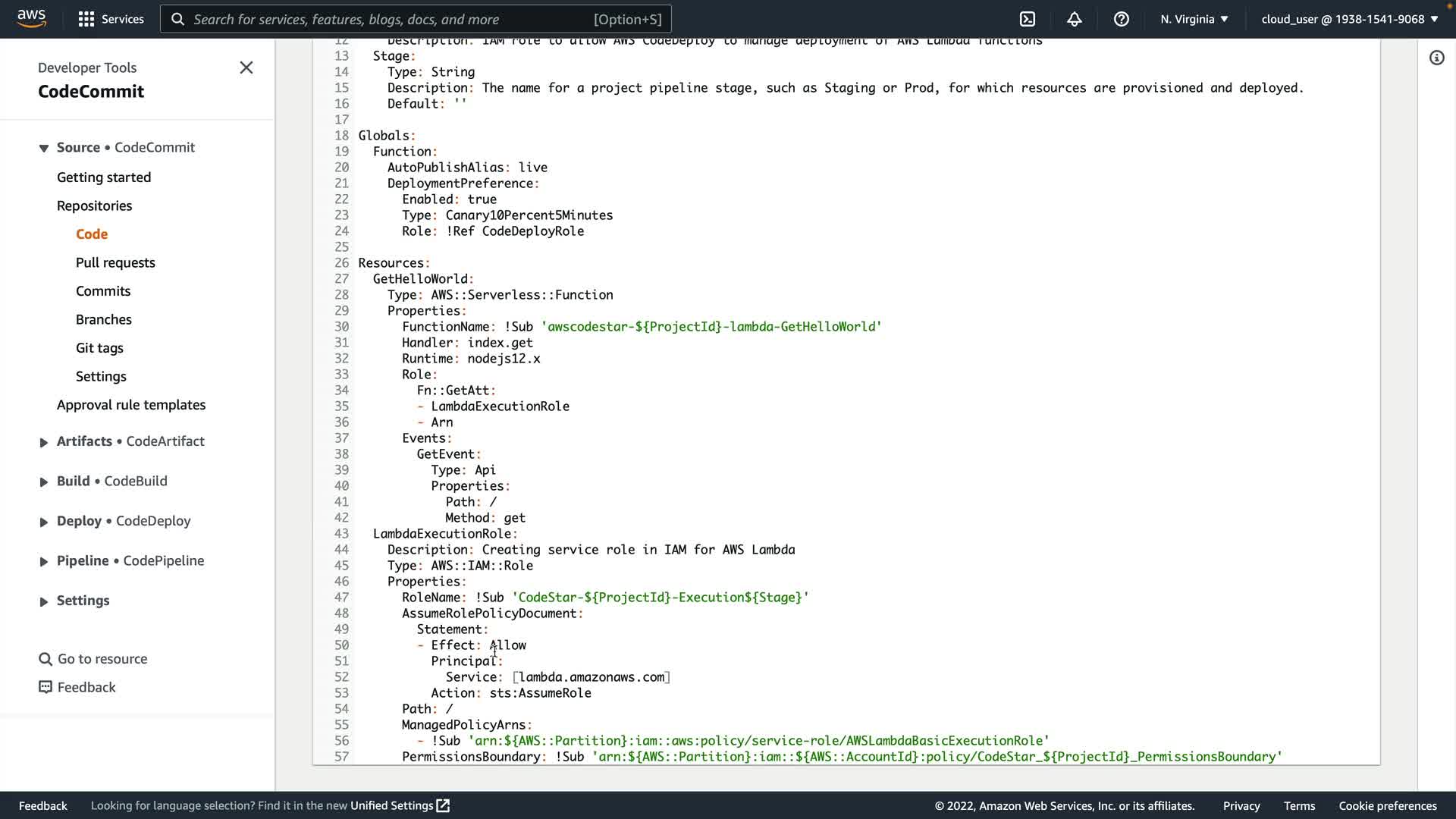Open the info panel icon

point(1436,58)
